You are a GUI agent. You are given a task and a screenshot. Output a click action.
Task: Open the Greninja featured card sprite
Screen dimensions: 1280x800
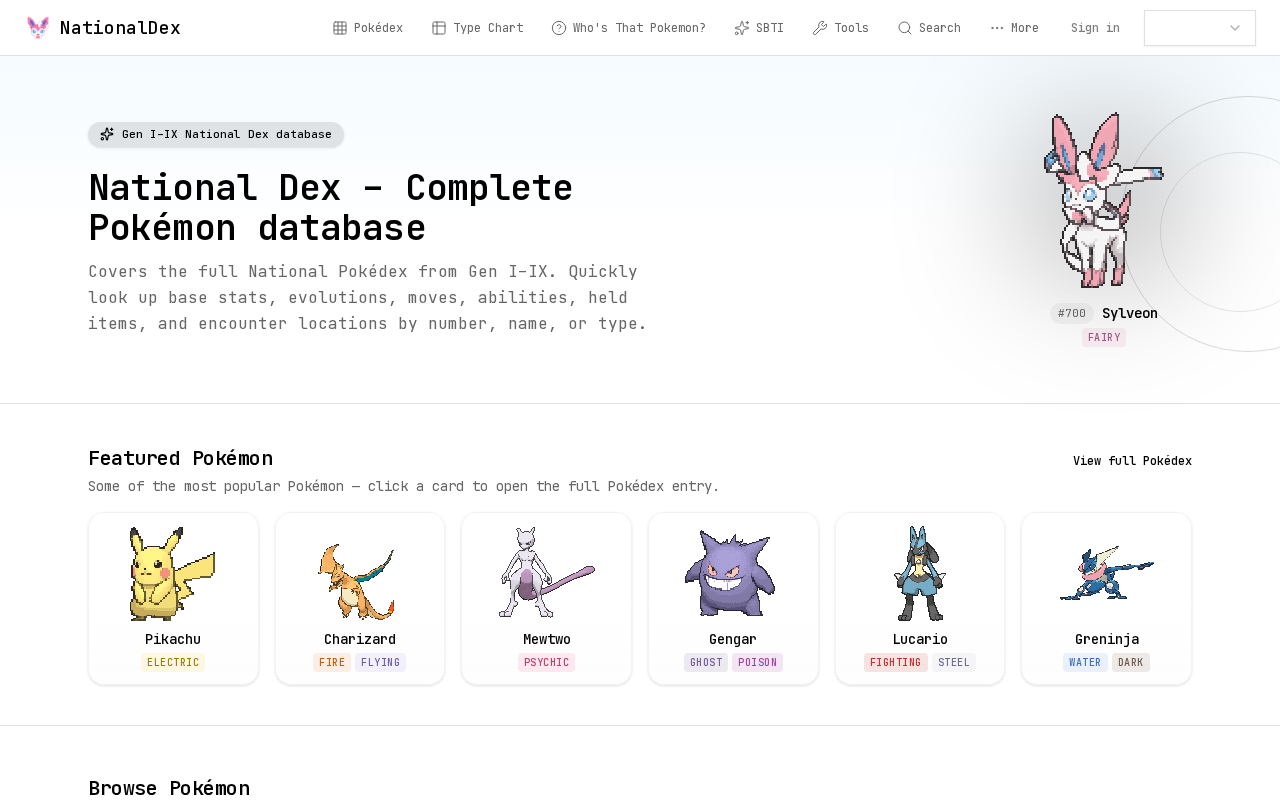coord(1107,573)
